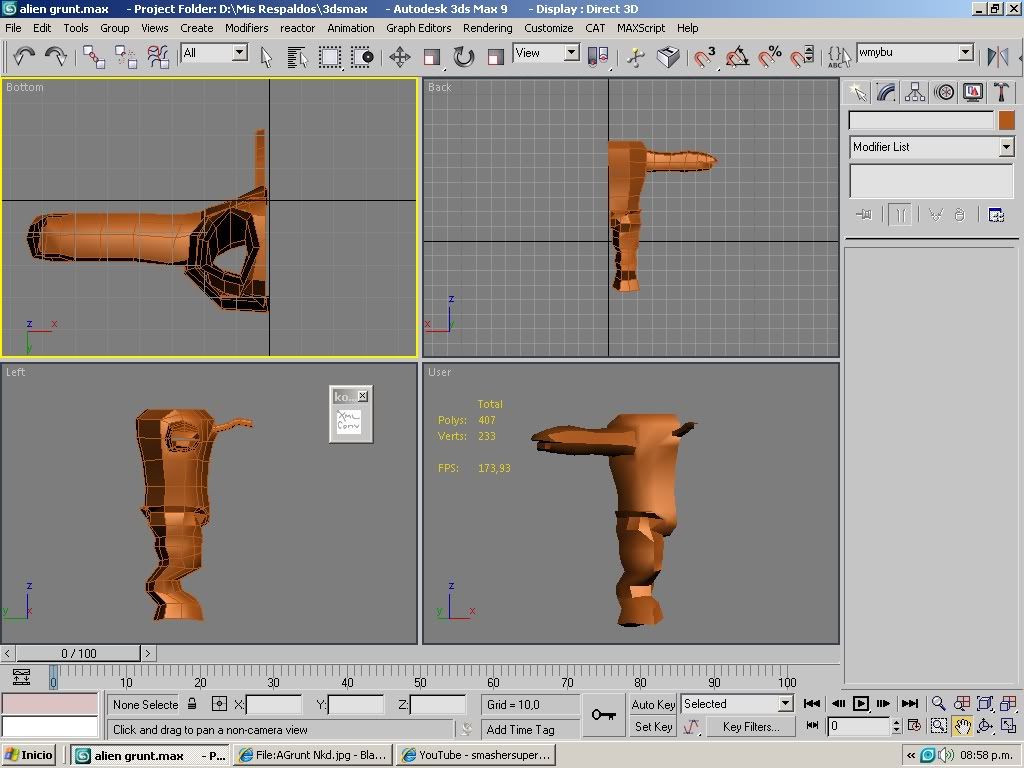Toggle the selection lock padlock
The width and height of the screenshot is (1024, 768).
[191, 704]
